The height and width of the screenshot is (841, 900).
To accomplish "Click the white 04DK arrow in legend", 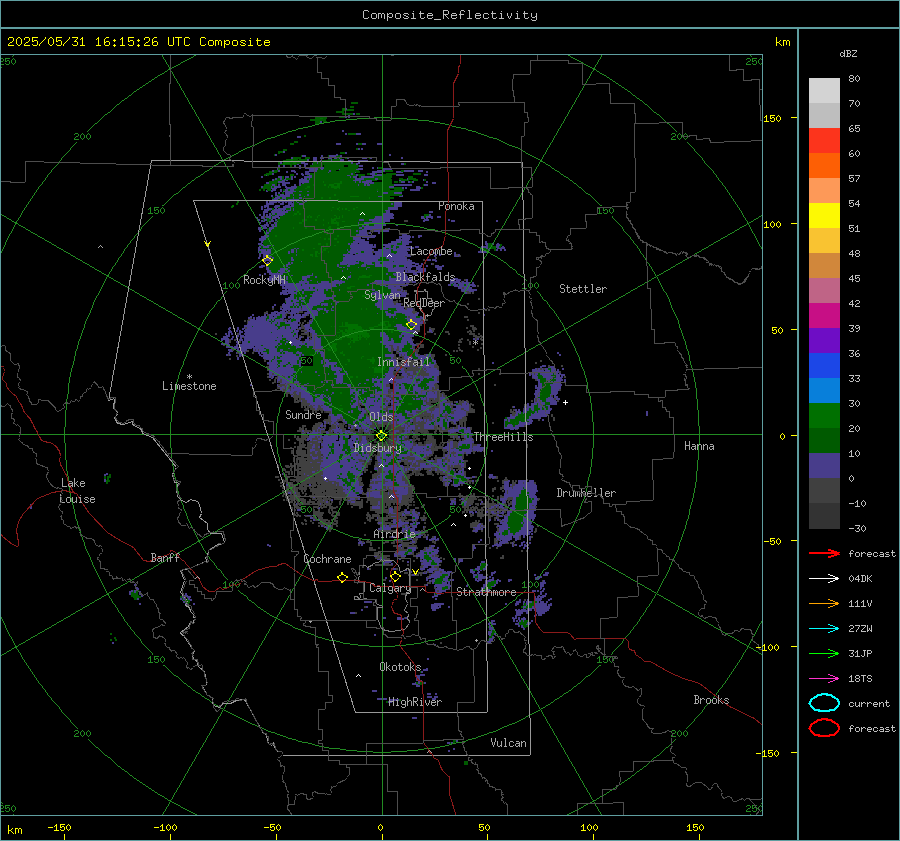I will click(x=824, y=579).
